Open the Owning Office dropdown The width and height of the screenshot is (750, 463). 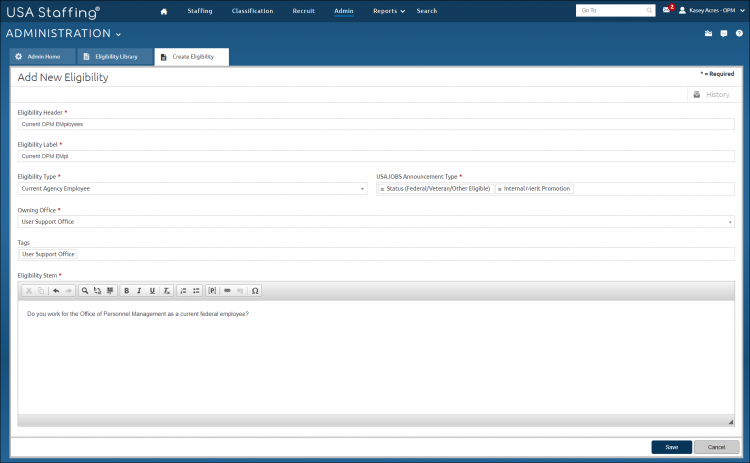click(x=376, y=221)
